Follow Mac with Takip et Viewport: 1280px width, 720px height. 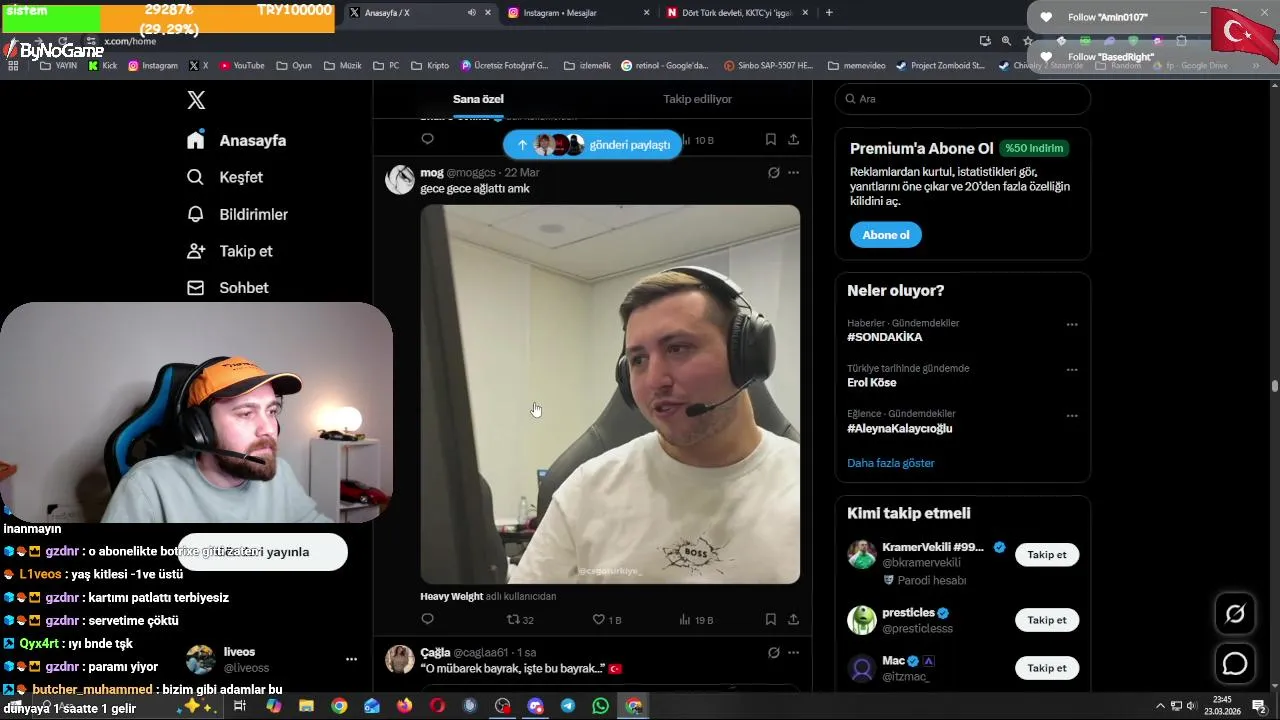pyautogui.click(x=1047, y=668)
